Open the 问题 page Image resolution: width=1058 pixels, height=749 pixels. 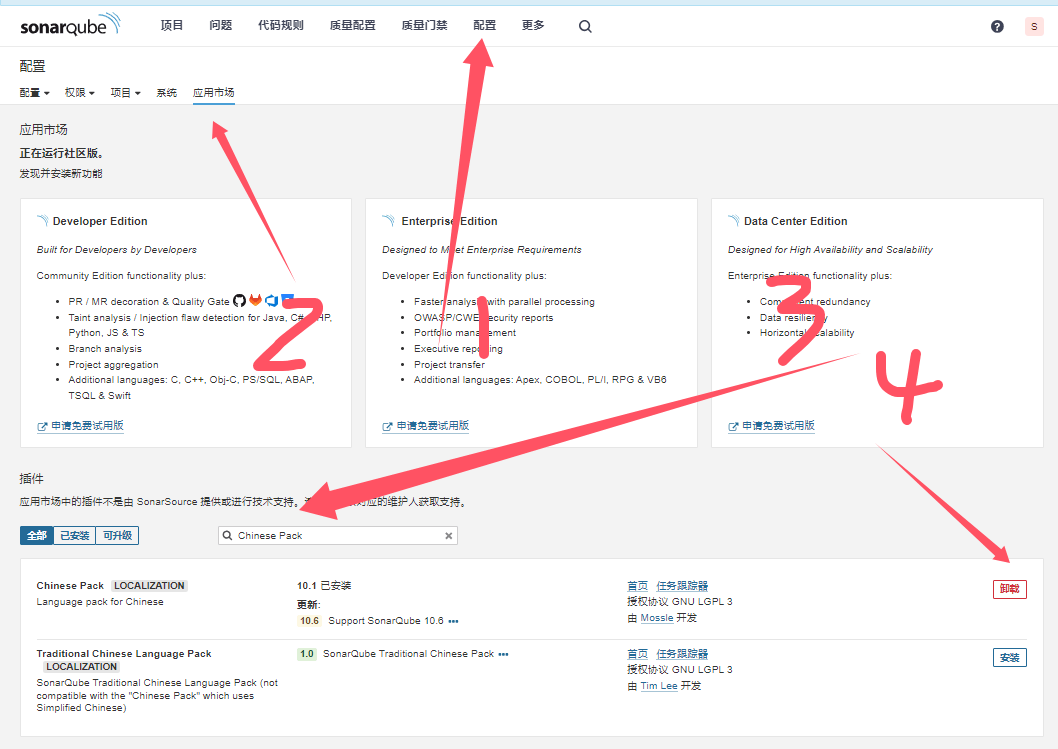[x=221, y=26]
